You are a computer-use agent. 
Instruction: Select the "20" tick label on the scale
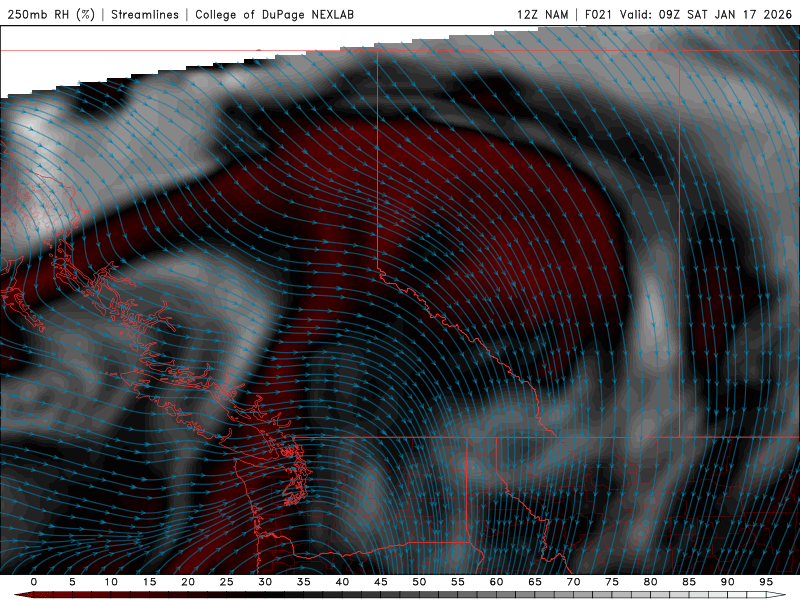pyautogui.click(x=188, y=582)
